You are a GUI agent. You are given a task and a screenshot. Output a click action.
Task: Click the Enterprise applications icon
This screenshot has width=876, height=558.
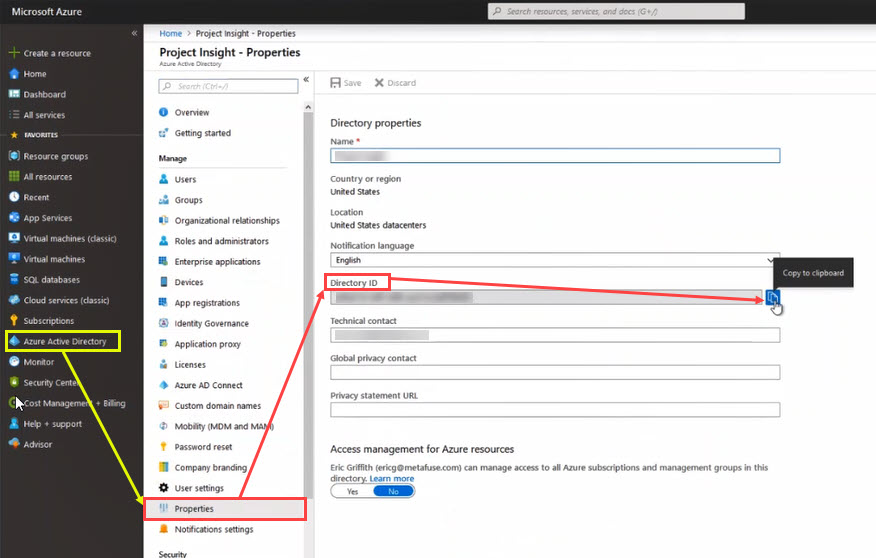pyautogui.click(x=163, y=261)
